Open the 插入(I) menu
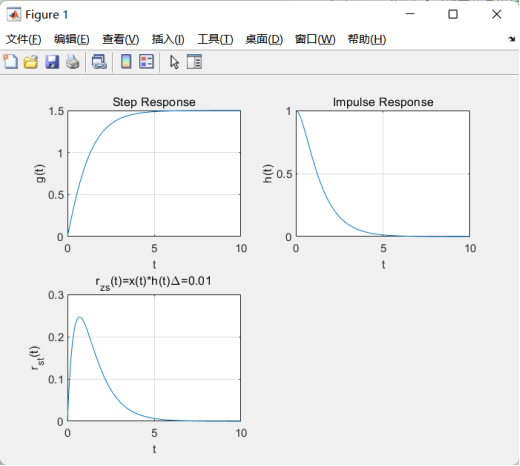 tap(168, 39)
